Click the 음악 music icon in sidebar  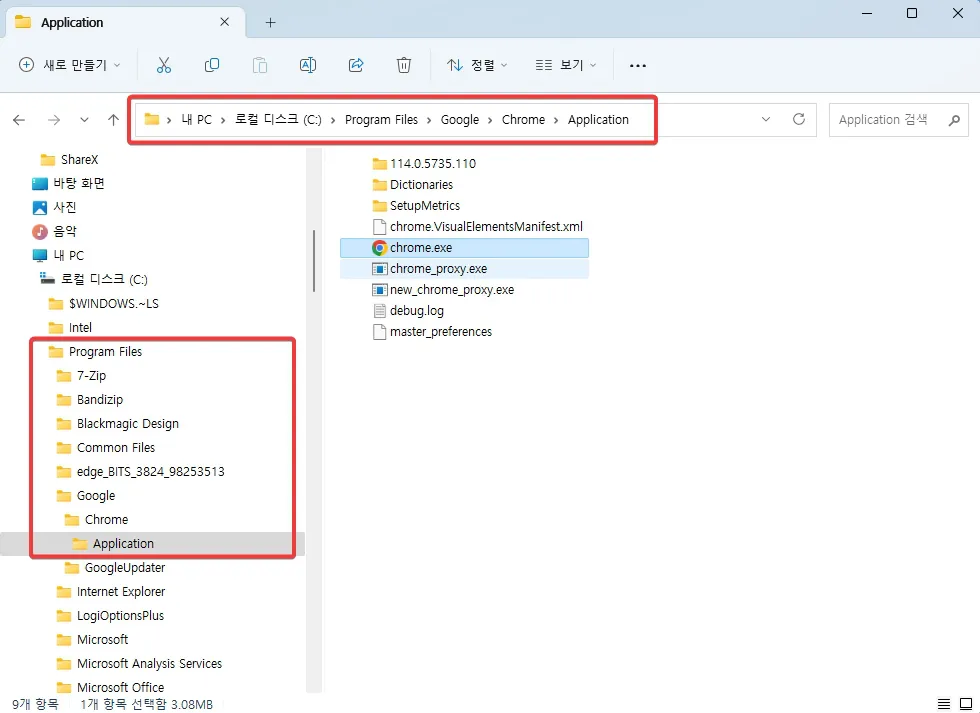pyautogui.click(x=39, y=232)
